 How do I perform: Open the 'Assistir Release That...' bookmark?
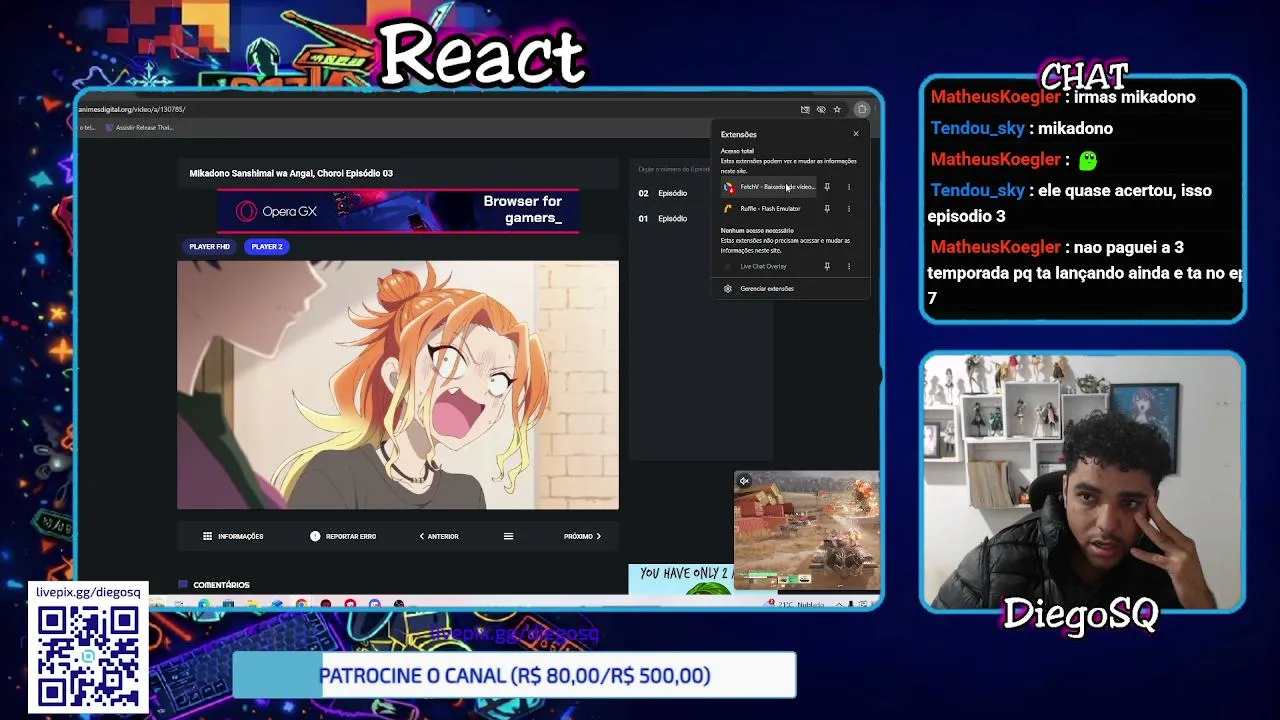click(x=140, y=128)
